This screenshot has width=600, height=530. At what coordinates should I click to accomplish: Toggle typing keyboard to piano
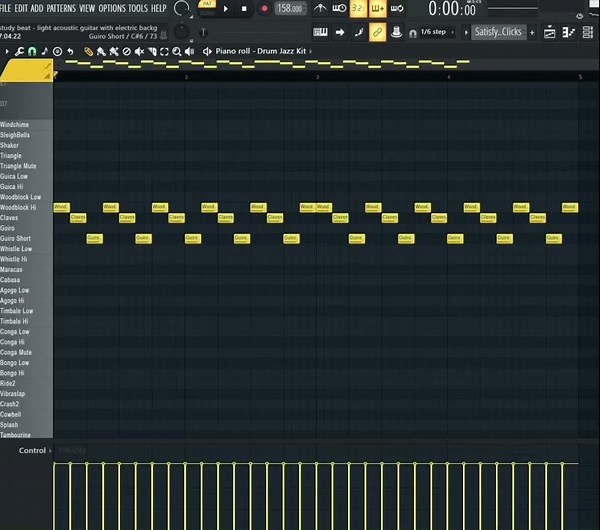tap(320, 32)
